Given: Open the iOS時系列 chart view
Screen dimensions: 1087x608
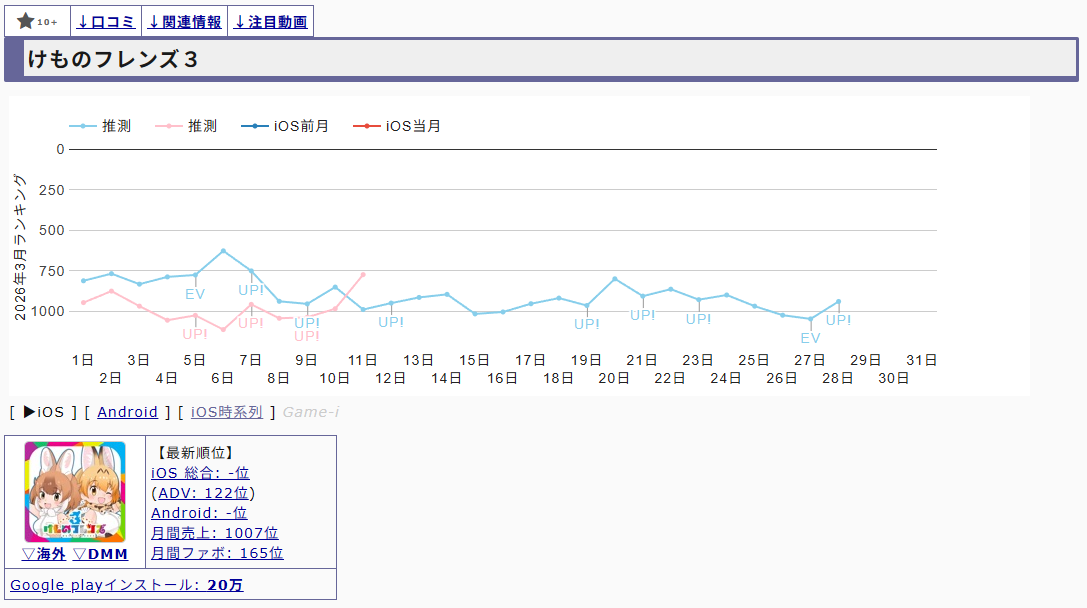Looking at the screenshot, I should [x=227, y=412].
